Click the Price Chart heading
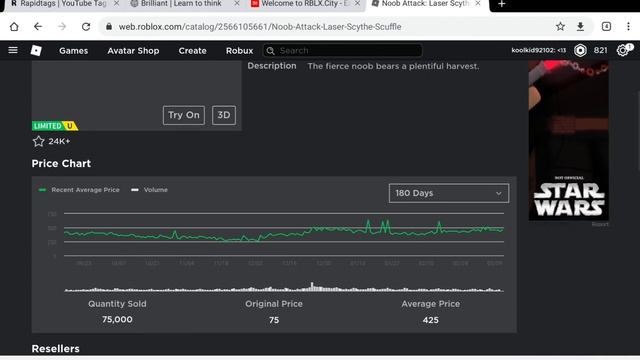This screenshot has width=640, height=360. pyautogui.click(x=61, y=163)
